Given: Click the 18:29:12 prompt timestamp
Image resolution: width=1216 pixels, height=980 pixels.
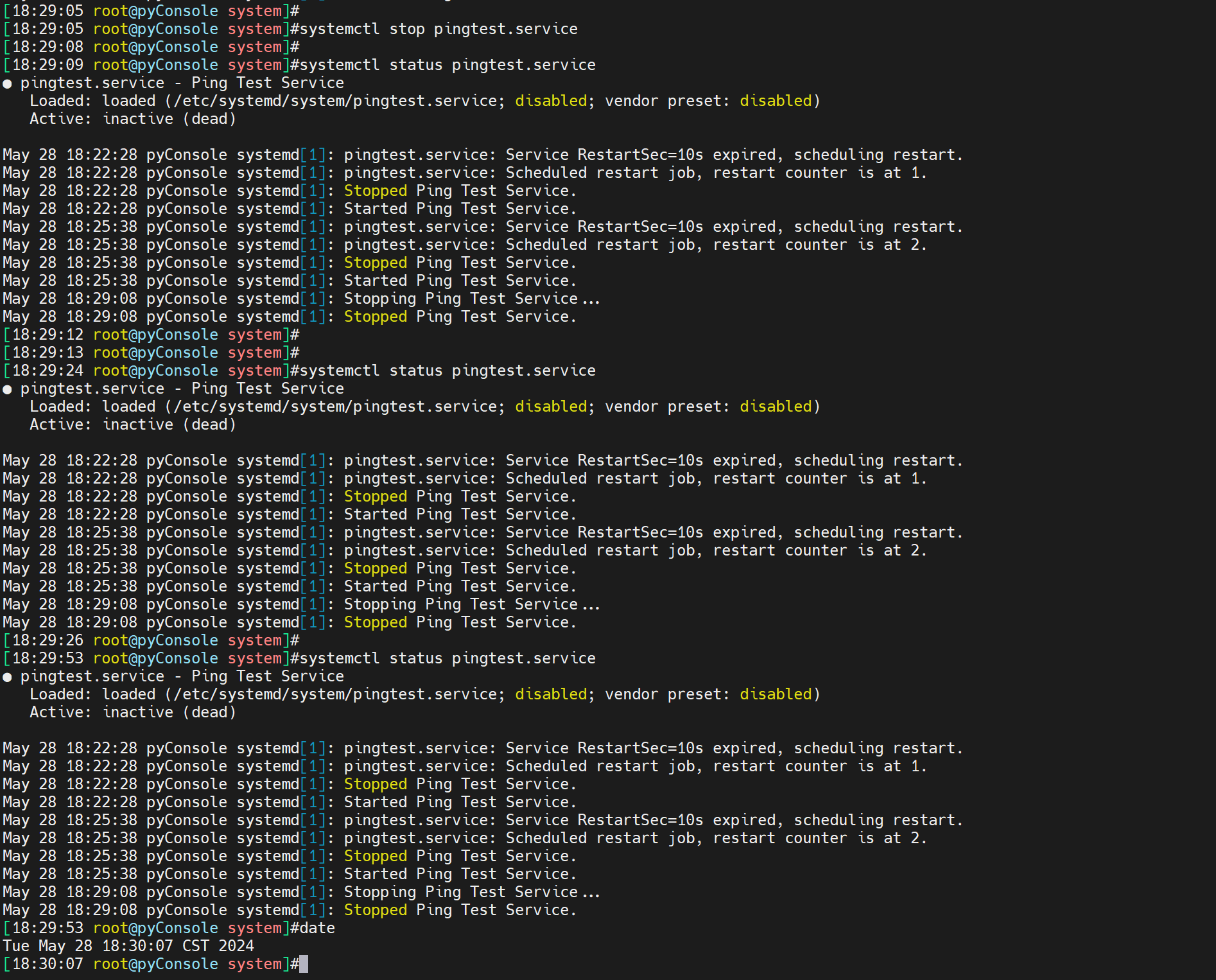Looking at the screenshot, I should pos(48,335).
